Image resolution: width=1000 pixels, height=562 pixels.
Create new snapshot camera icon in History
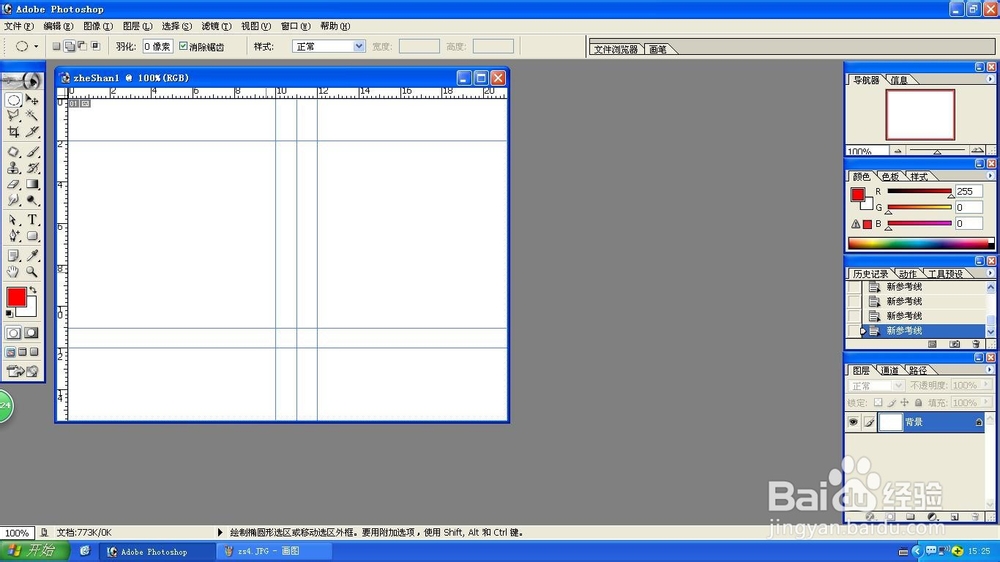(x=954, y=344)
